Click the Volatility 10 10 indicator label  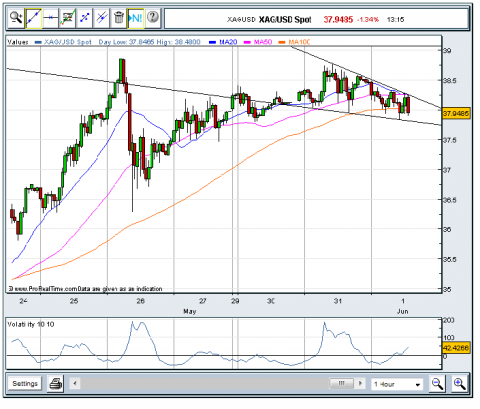pyautogui.click(x=31, y=324)
